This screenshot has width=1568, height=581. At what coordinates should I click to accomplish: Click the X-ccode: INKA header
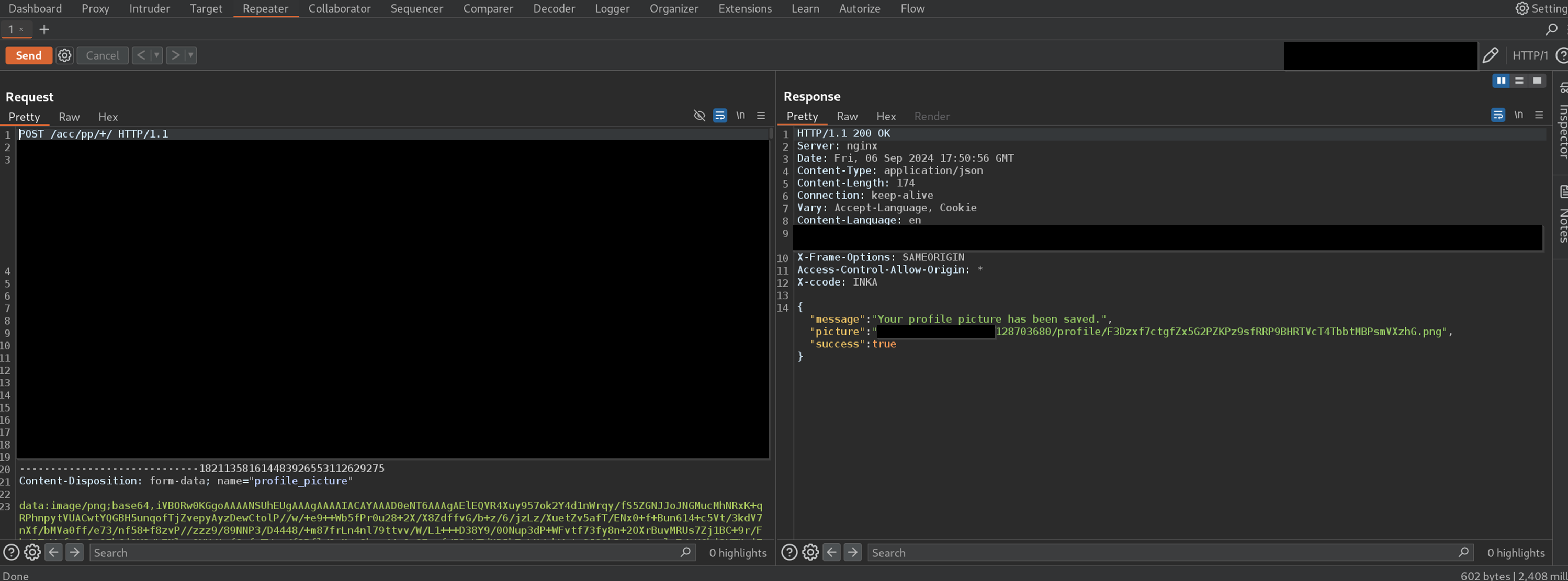click(x=837, y=282)
